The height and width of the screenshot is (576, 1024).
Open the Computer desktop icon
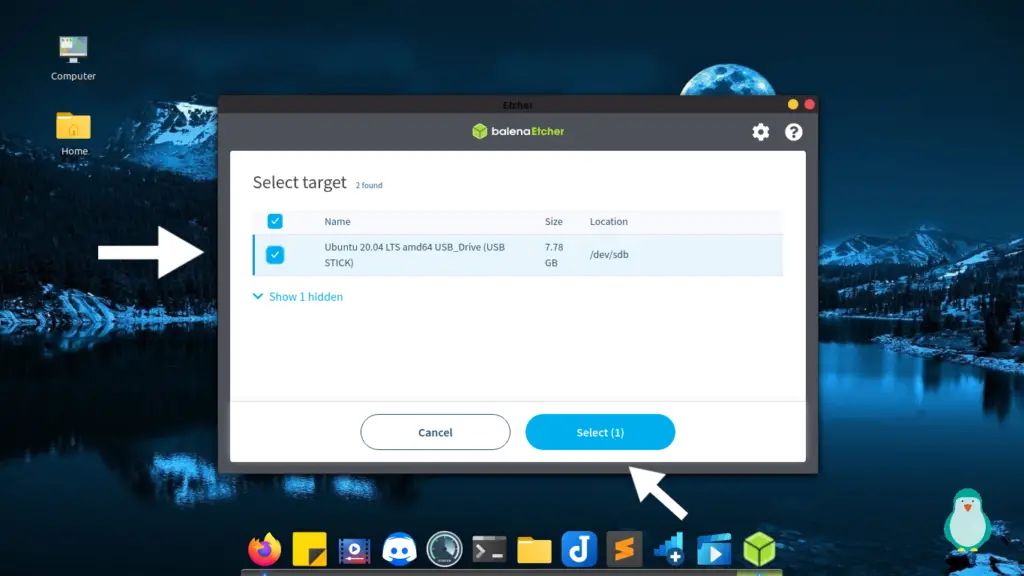(x=73, y=58)
